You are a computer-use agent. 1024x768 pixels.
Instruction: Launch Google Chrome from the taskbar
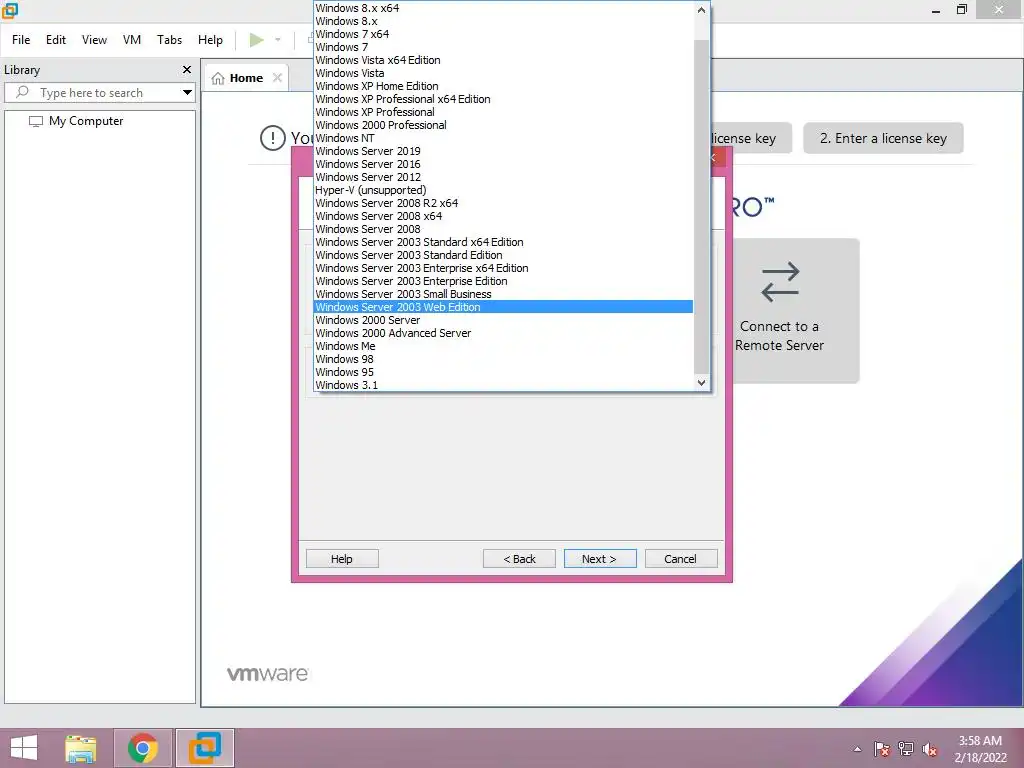click(143, 748)
